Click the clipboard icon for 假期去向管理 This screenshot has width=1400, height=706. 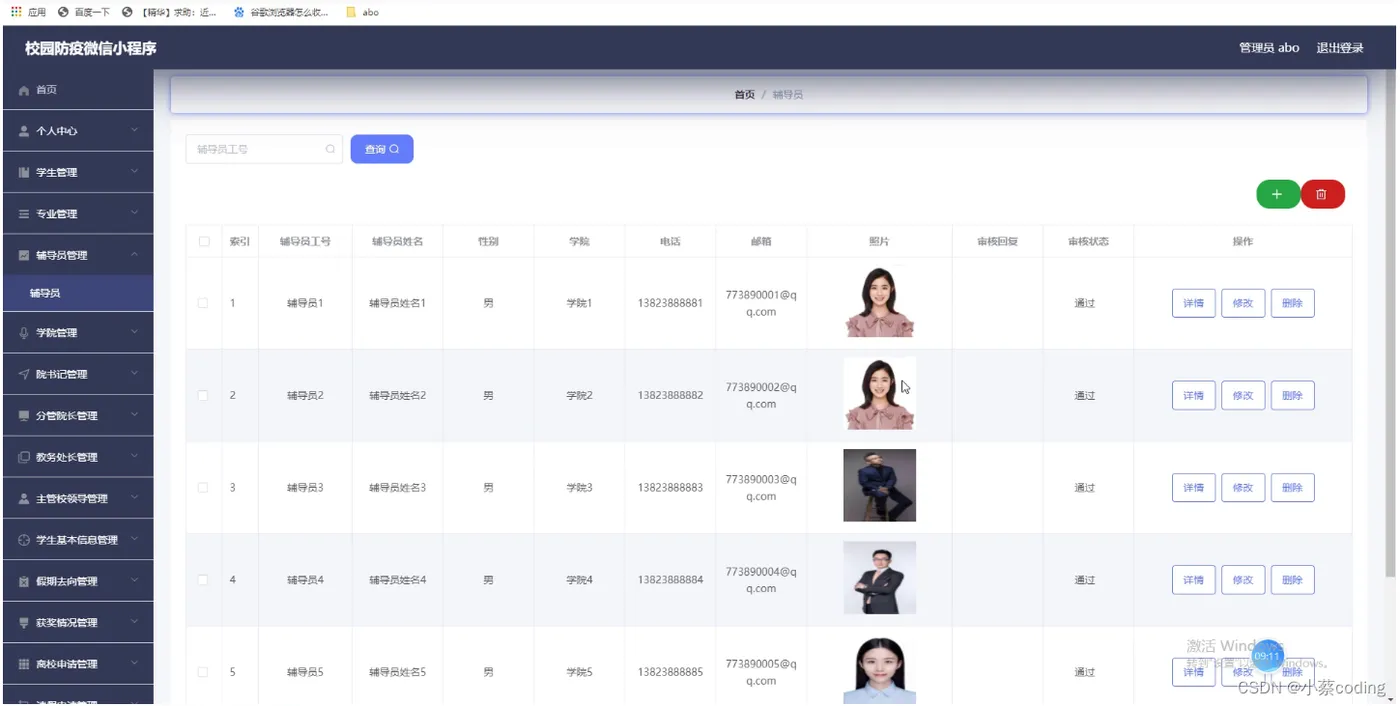(24, 581)
